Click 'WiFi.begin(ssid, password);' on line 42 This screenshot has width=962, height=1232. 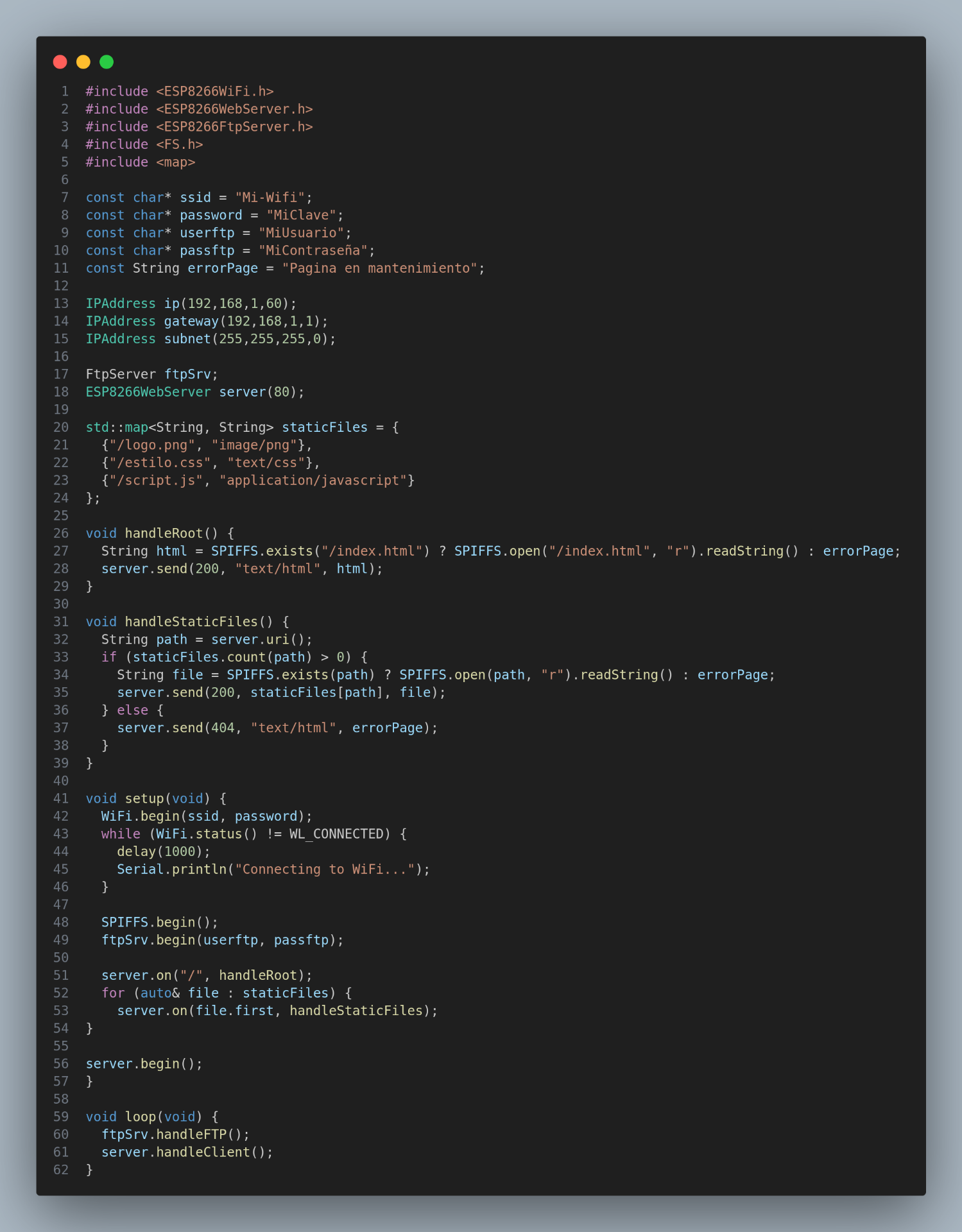207,816
